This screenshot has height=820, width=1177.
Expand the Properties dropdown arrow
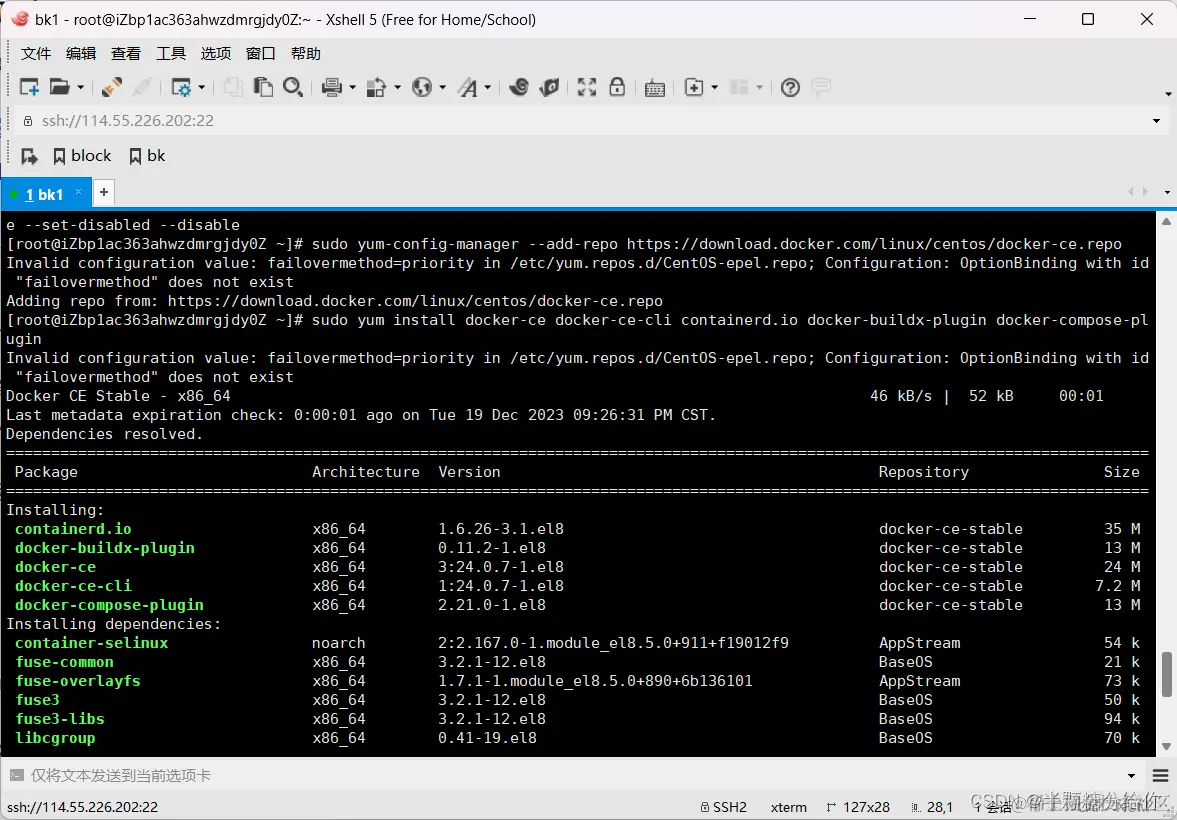point(201,88)
